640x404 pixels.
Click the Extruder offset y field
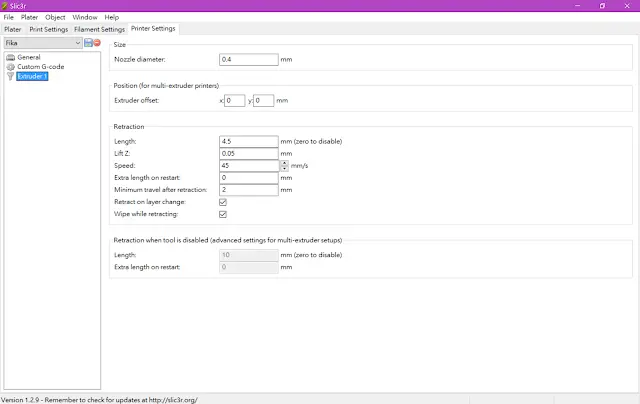(x=263, y=100)
